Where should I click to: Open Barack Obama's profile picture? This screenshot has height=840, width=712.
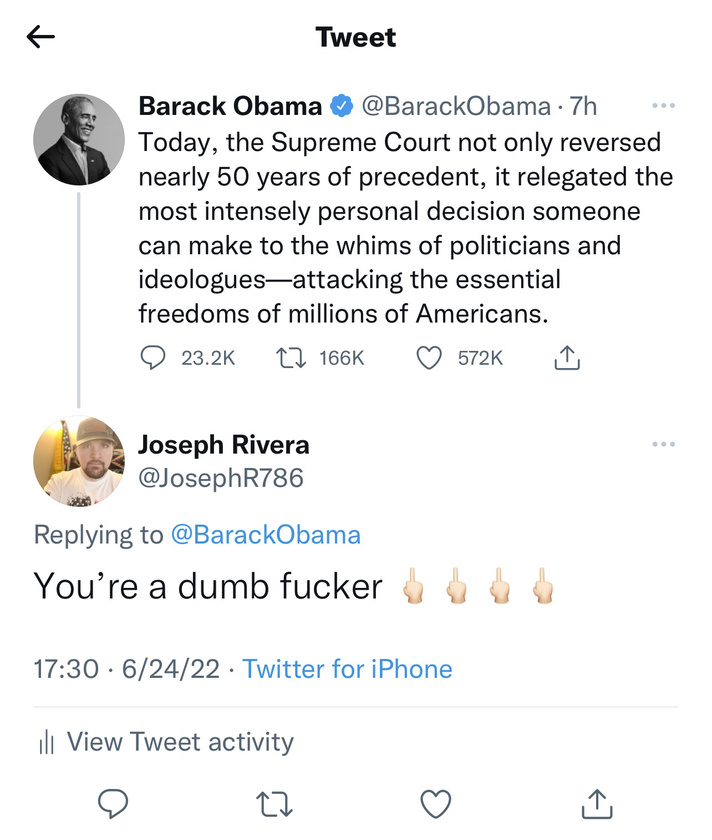coord(79,140)
